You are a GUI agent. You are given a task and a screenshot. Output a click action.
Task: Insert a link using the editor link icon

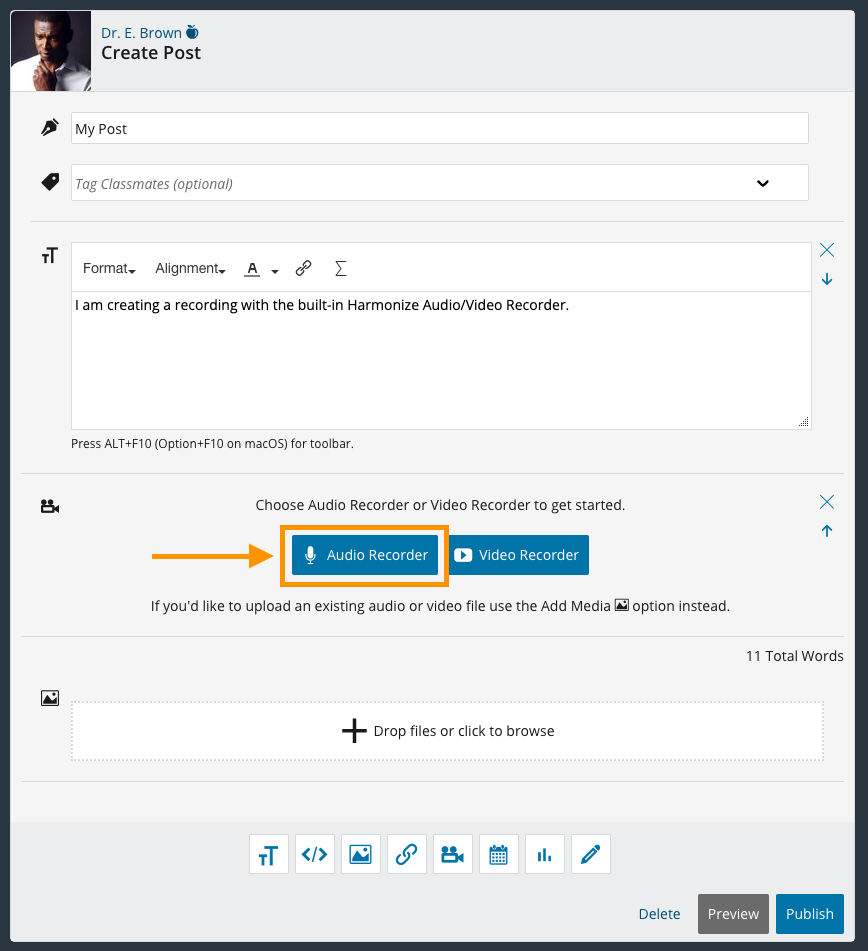click(304, 268)
